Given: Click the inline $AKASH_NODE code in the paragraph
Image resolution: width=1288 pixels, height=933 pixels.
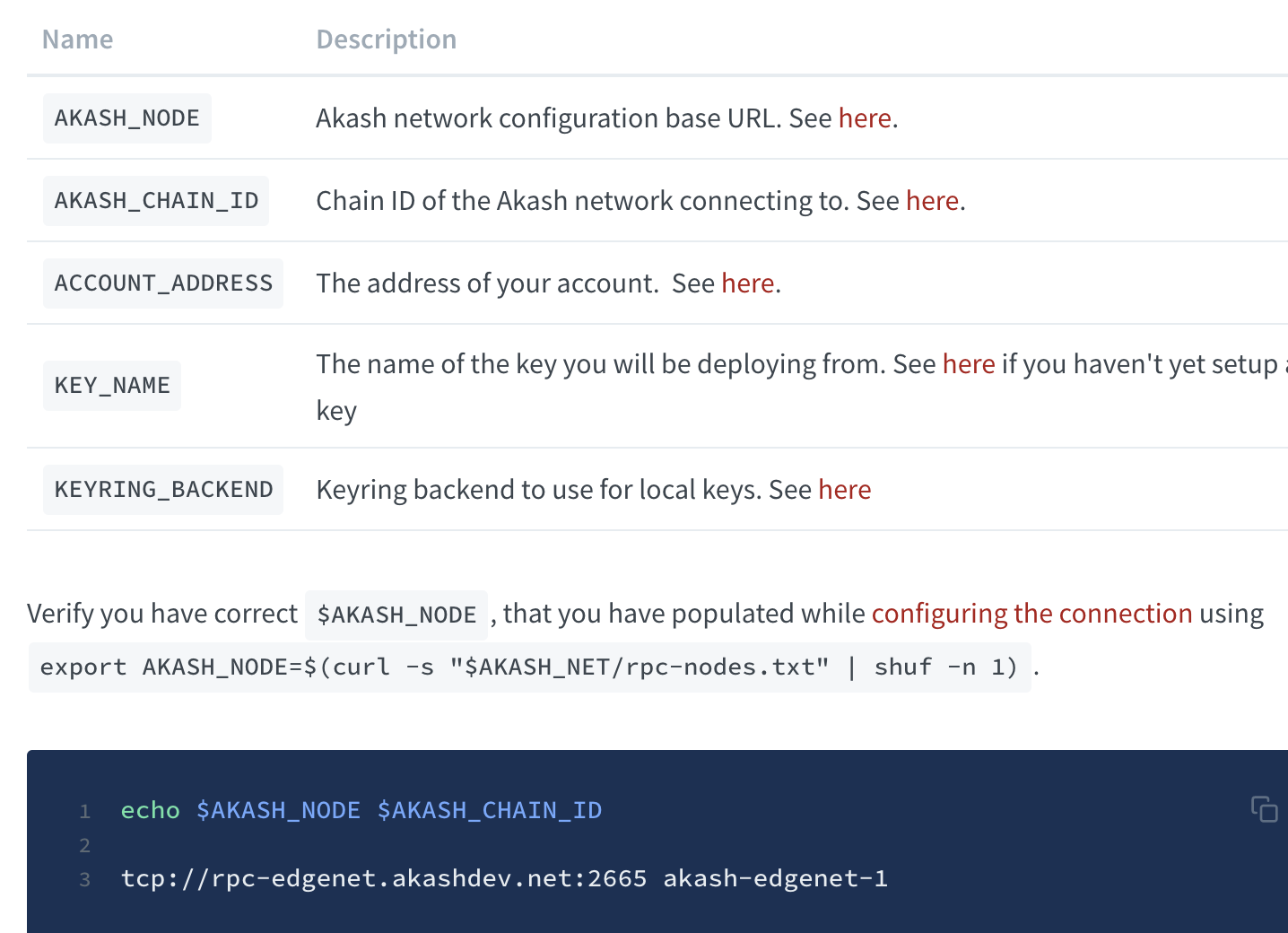Looking at the screenshot, I should (396, 615).
